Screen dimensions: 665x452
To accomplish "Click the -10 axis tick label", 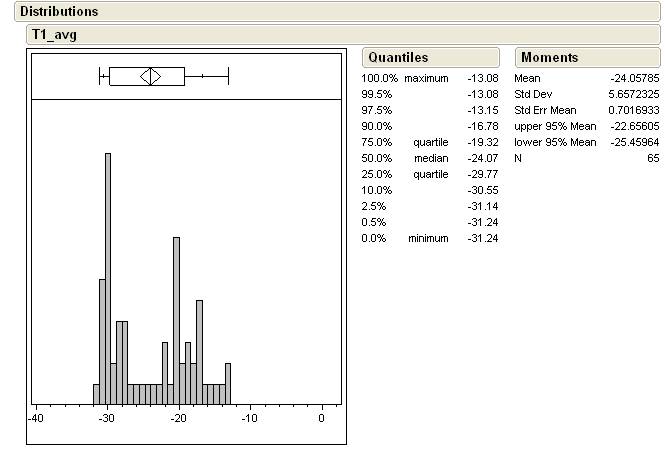I will click(x=249, y=418).
